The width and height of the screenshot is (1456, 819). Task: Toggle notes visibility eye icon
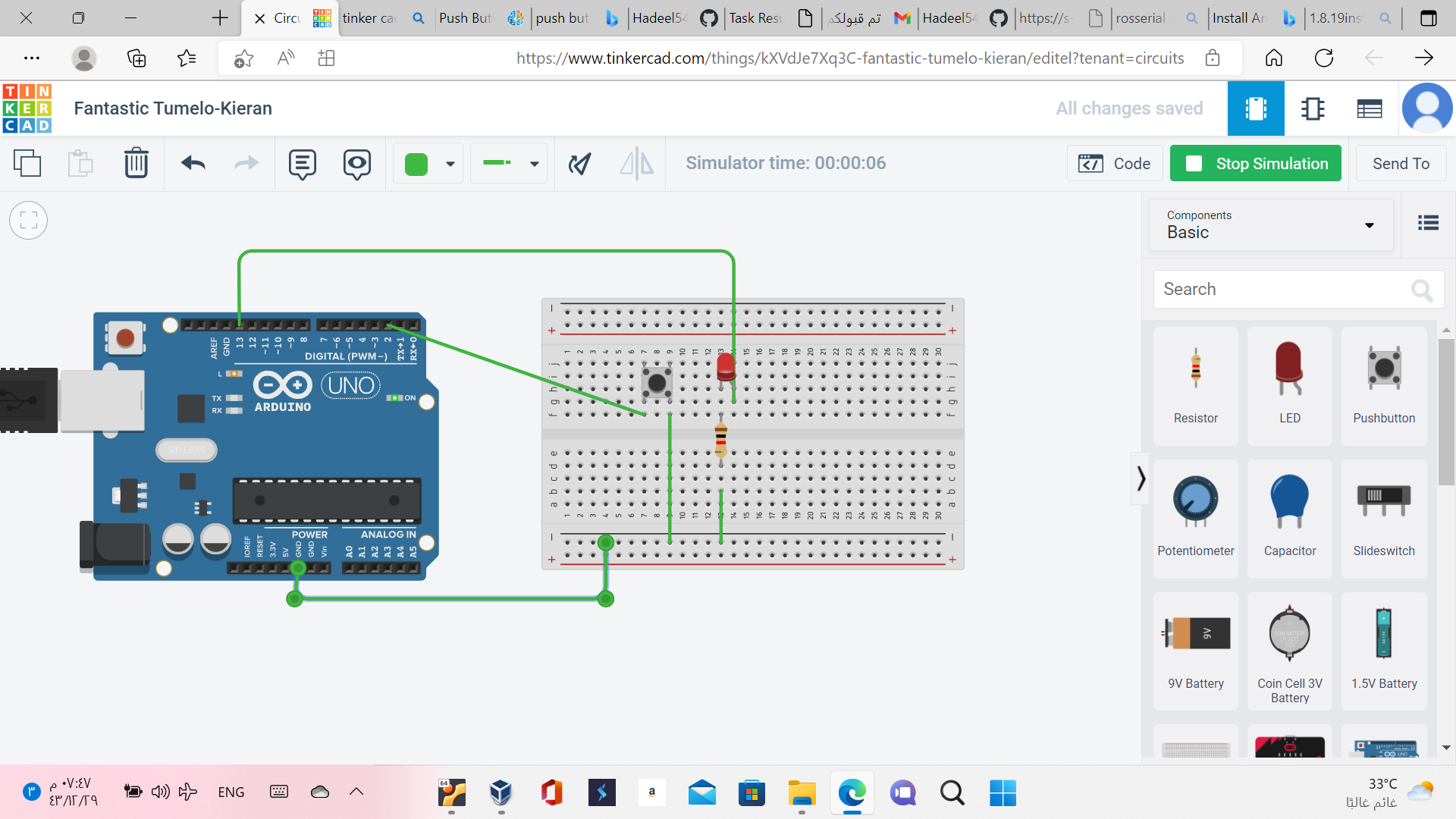[x=356, y=164]
